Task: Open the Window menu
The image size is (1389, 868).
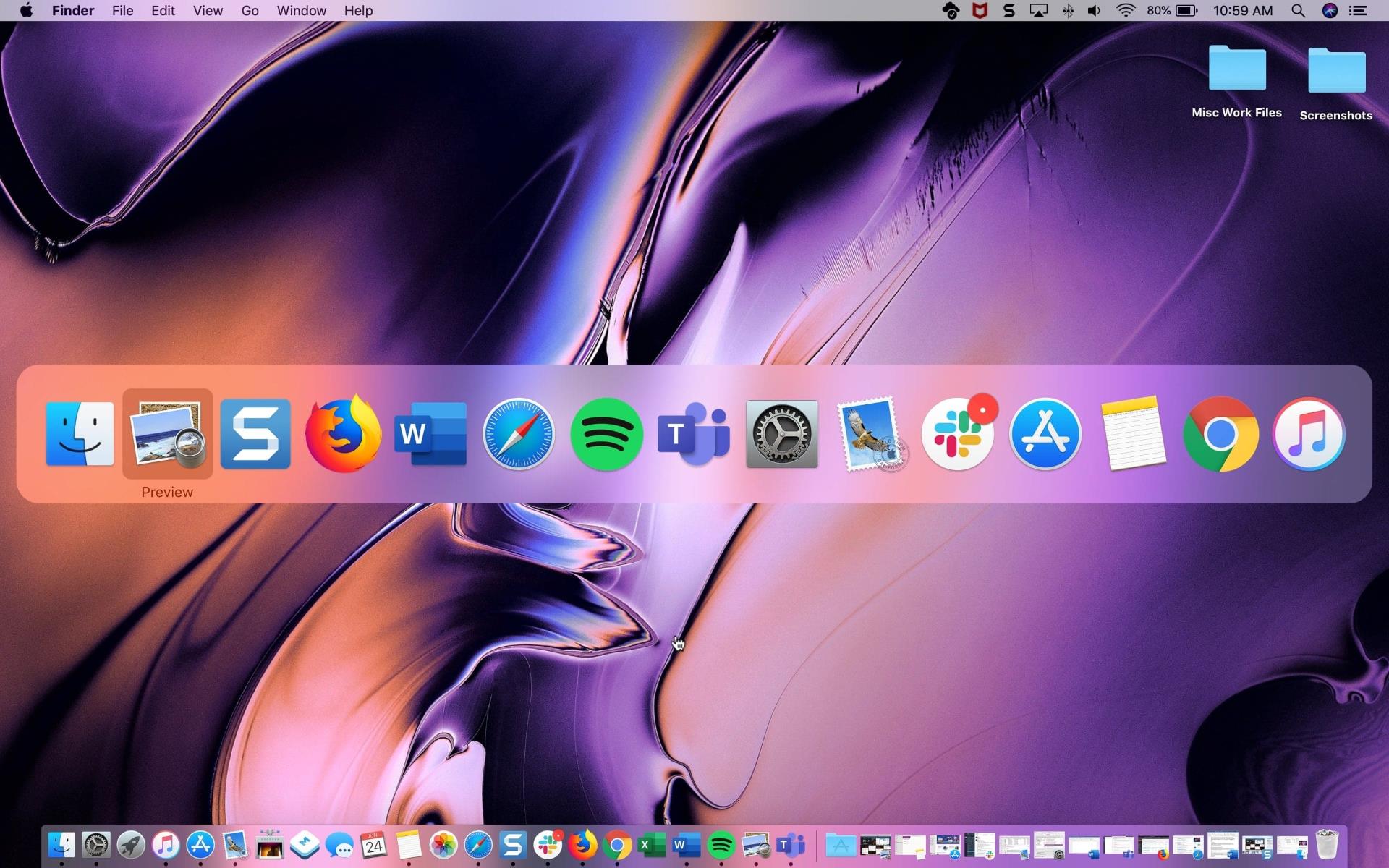Action: (x=301, y=11)
